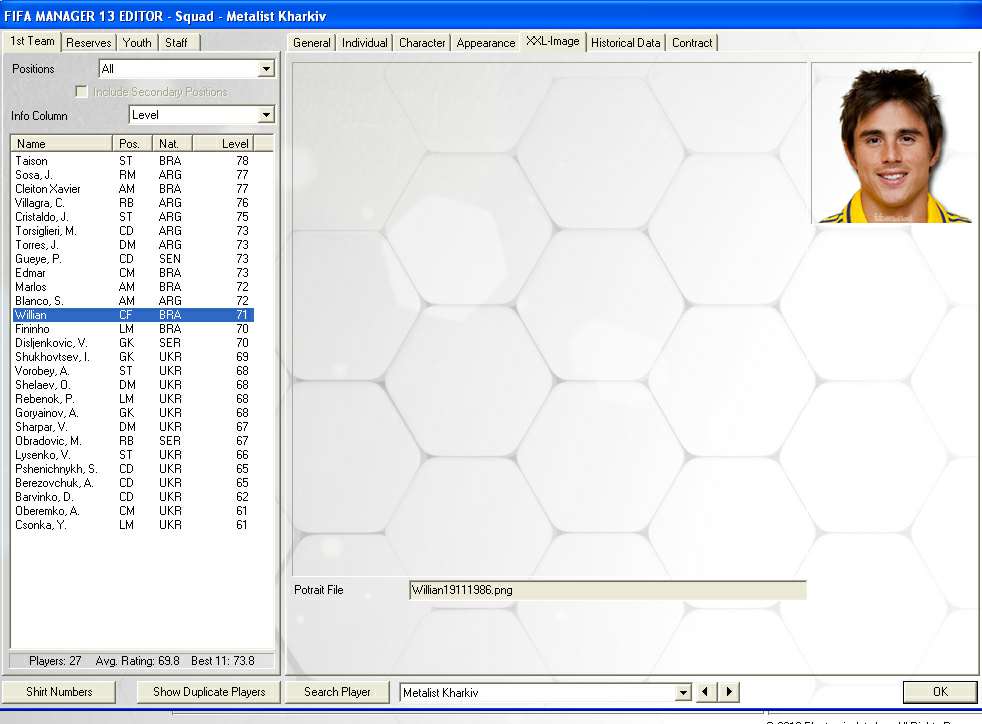
Task: Switch to the Staff tab
Action: pyautogui.click(x=176, y=42)
